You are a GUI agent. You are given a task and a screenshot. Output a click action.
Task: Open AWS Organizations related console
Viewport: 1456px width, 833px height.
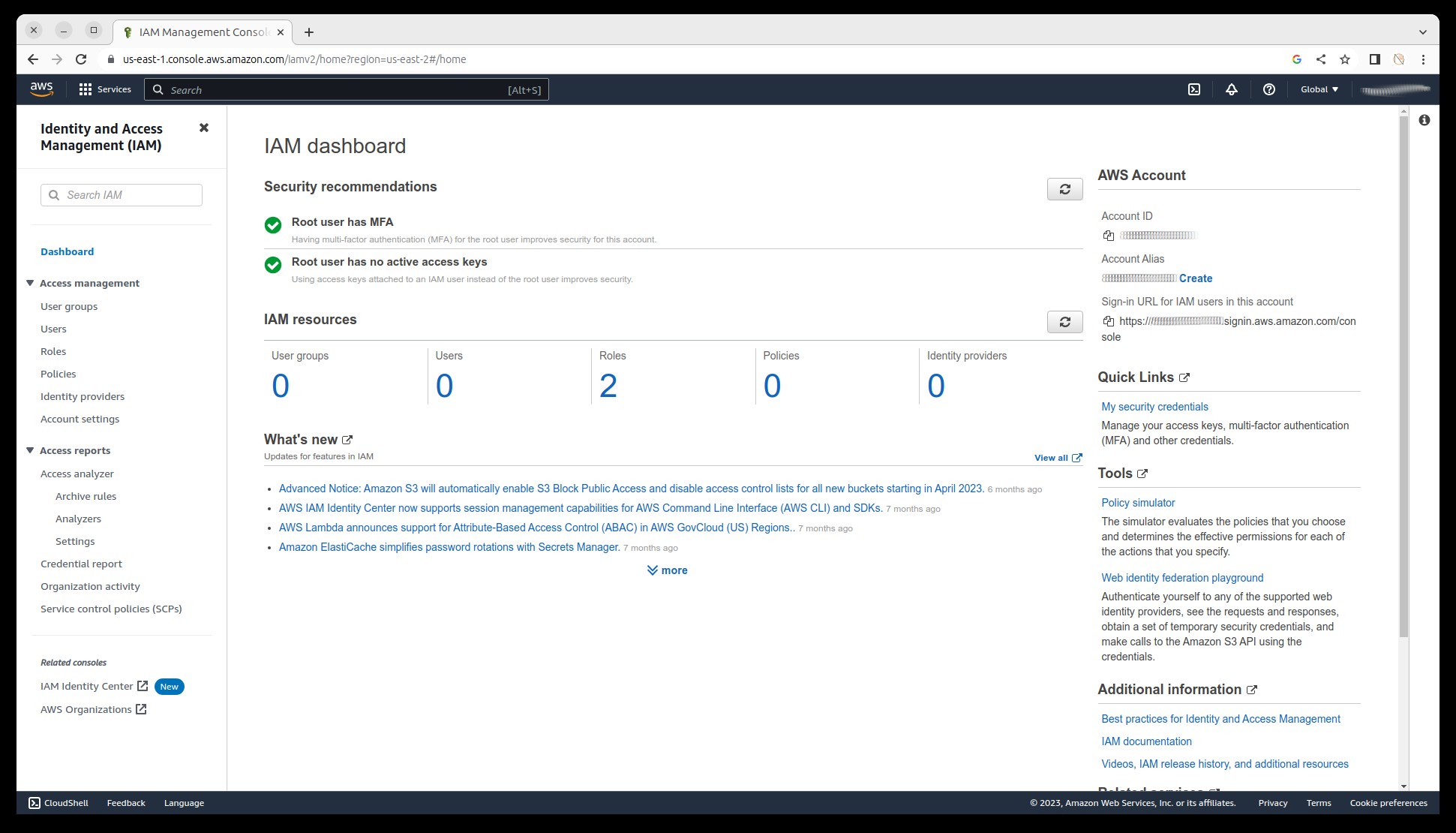pyautogui.click(x=93, y=709)
